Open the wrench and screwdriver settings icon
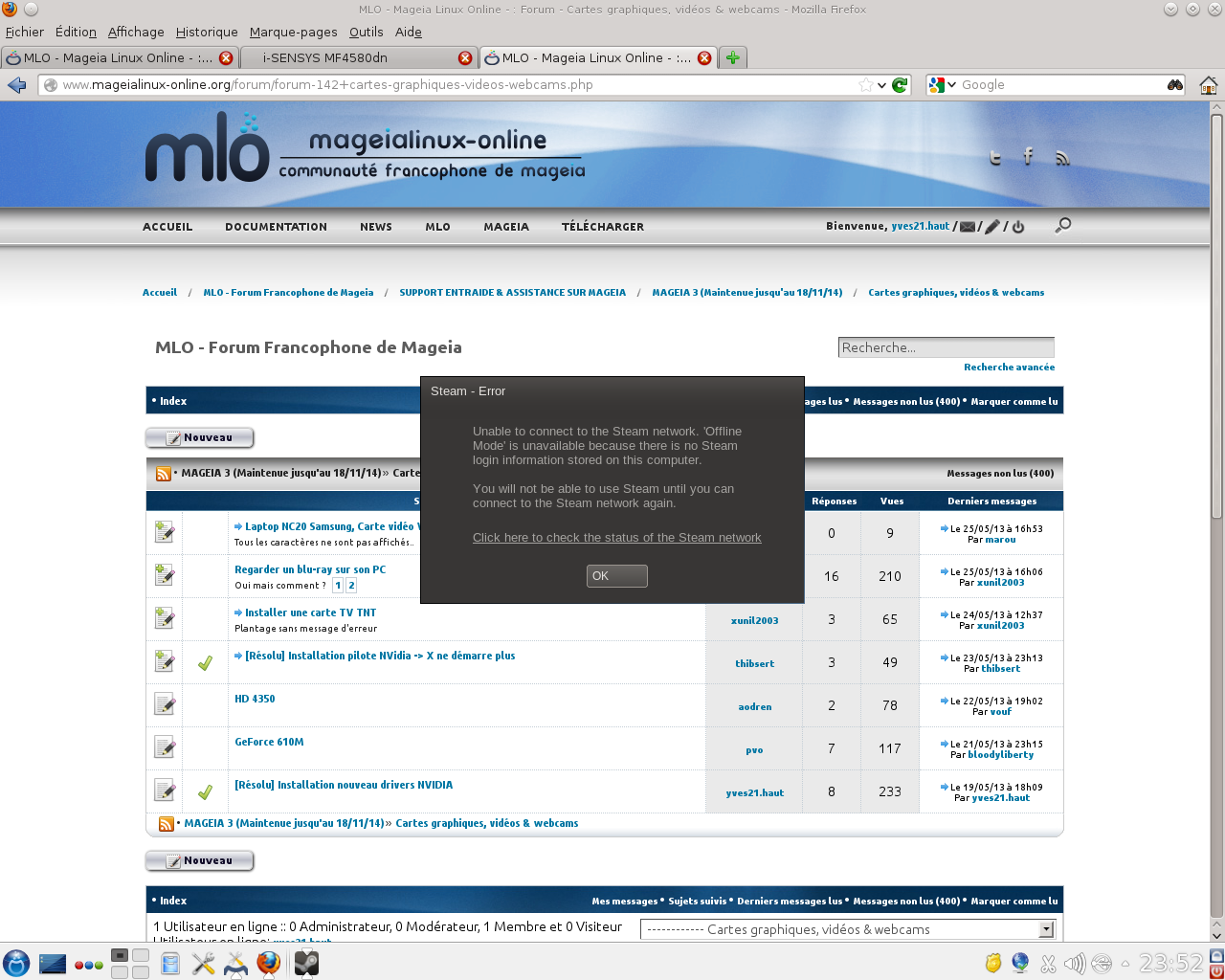Viewport: 1225px width, 980px height. click(x=203, y=963)
